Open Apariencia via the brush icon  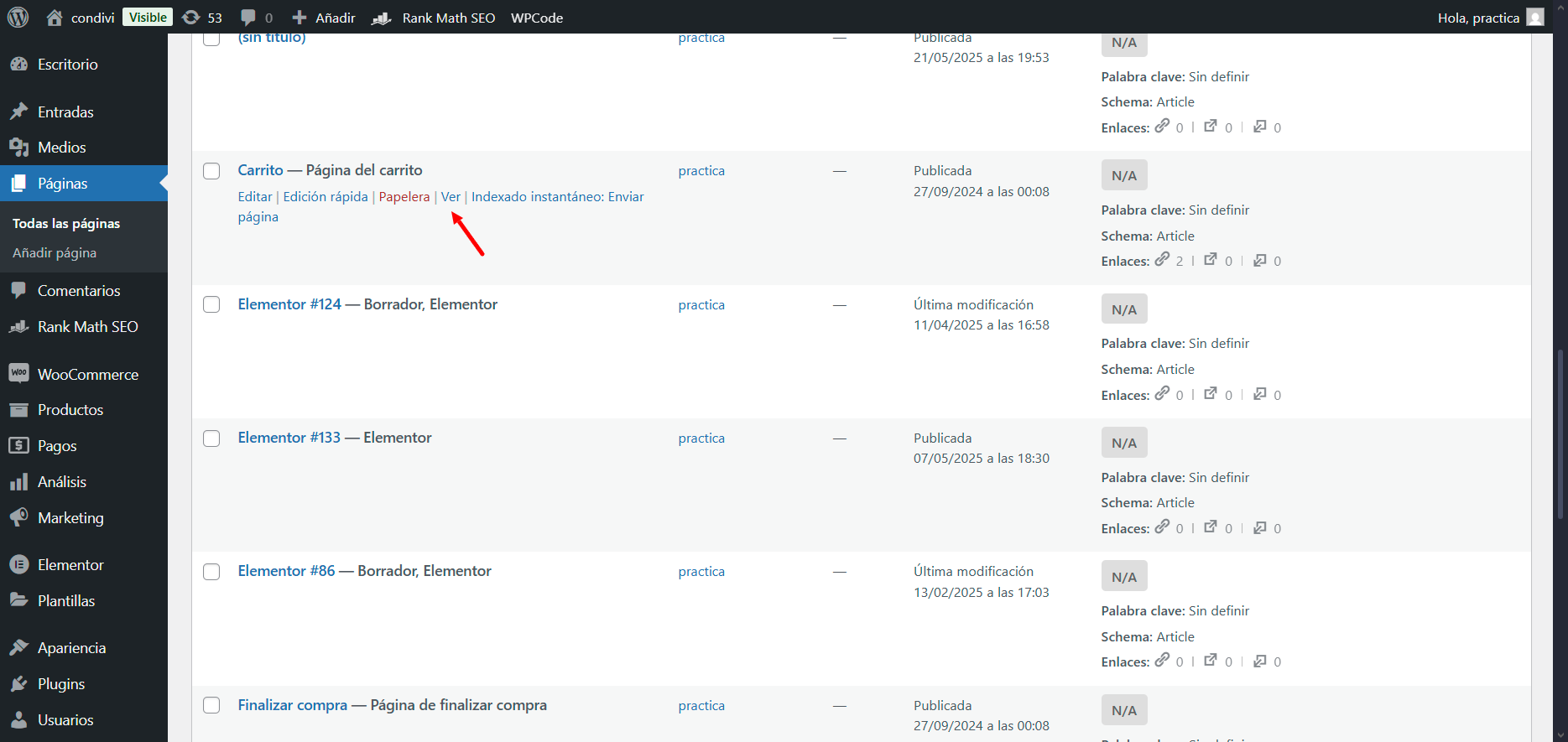[18, 648]
